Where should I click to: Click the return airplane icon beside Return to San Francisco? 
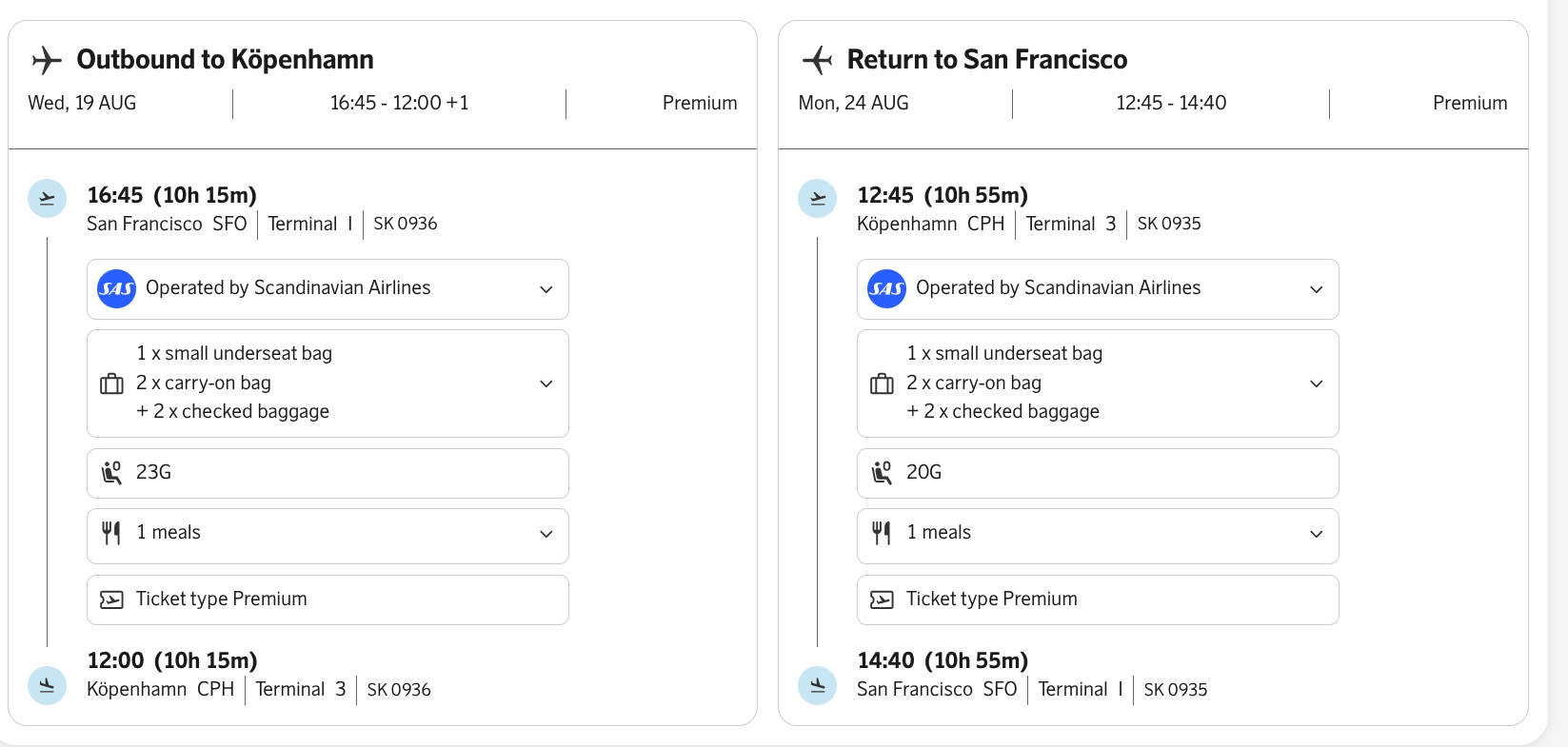[817, 60]
